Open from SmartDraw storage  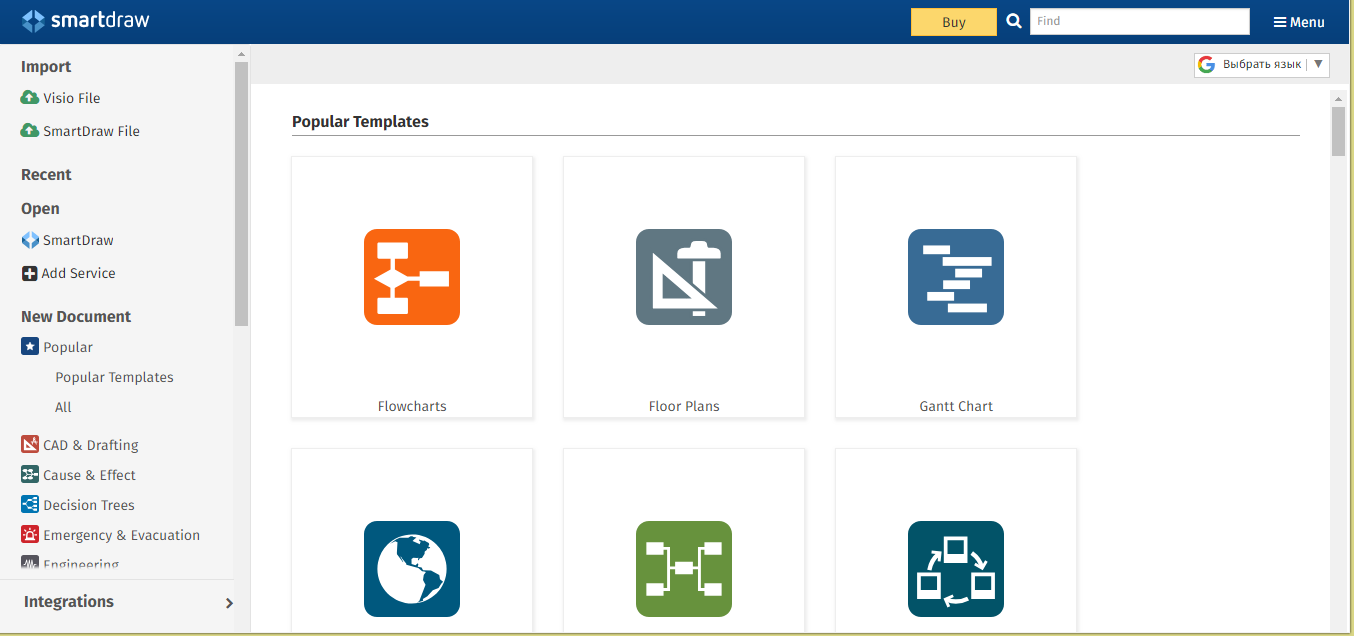[x=78, y=240]
